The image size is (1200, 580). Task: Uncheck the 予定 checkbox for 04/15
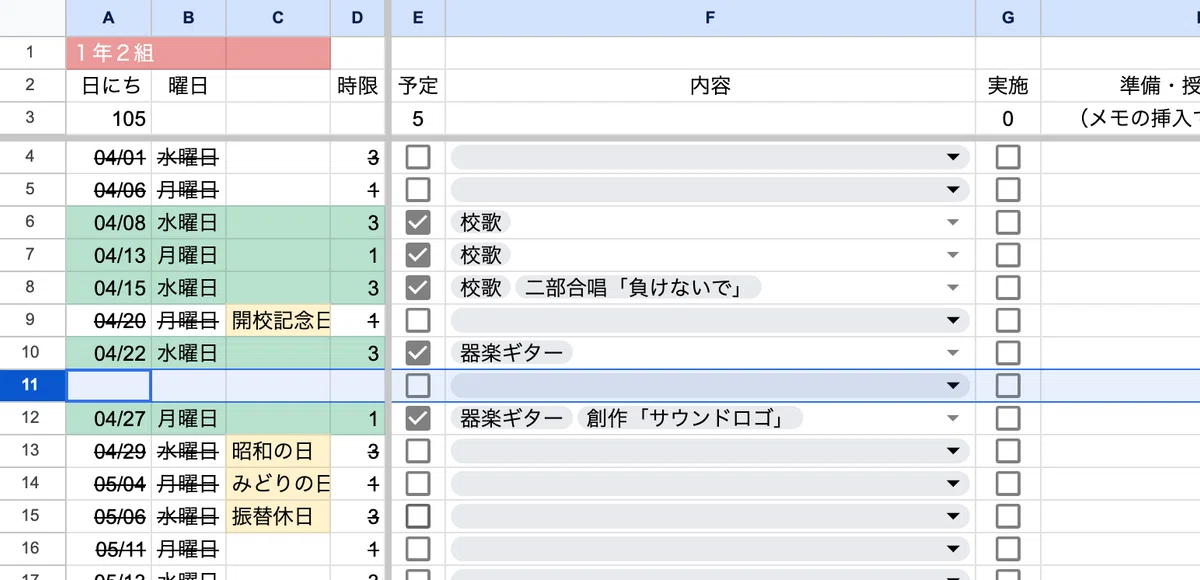(418, 287)
